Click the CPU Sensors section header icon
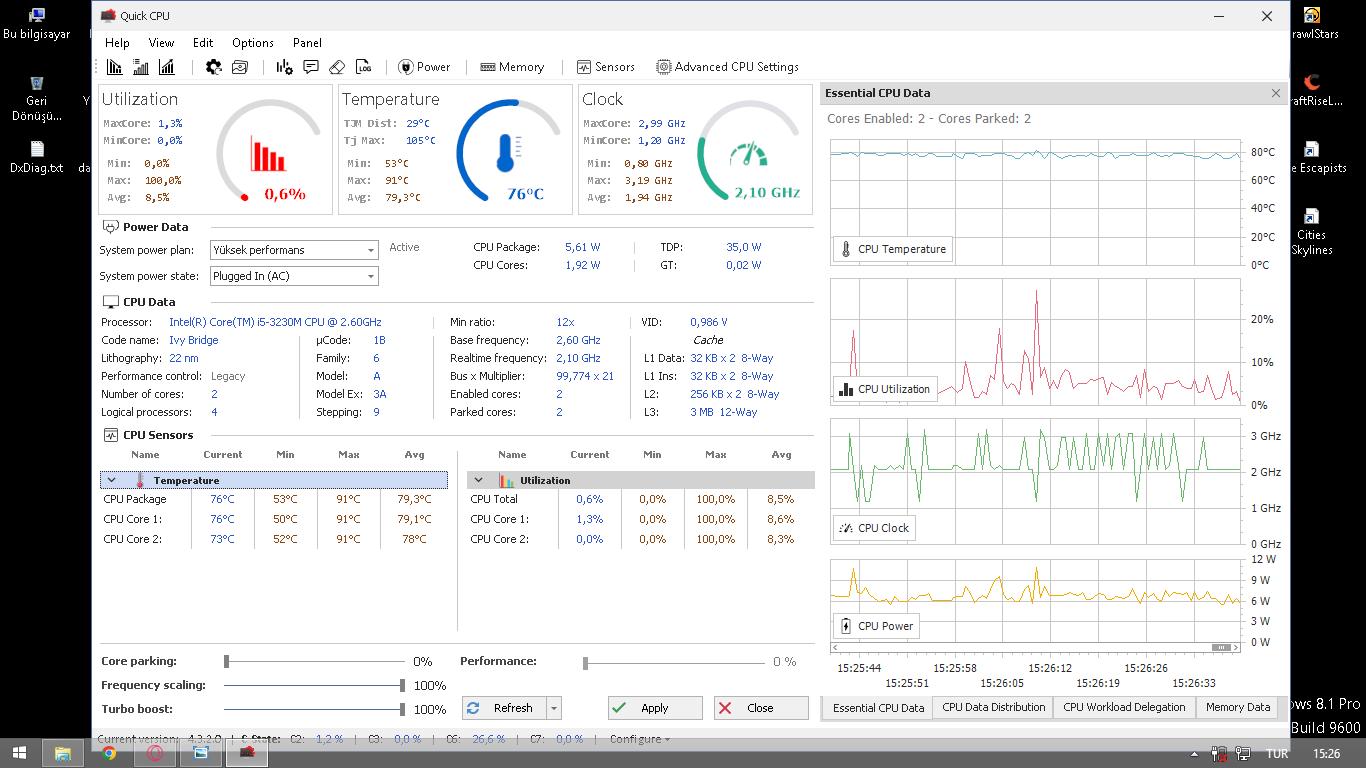 tap(110, 435)
